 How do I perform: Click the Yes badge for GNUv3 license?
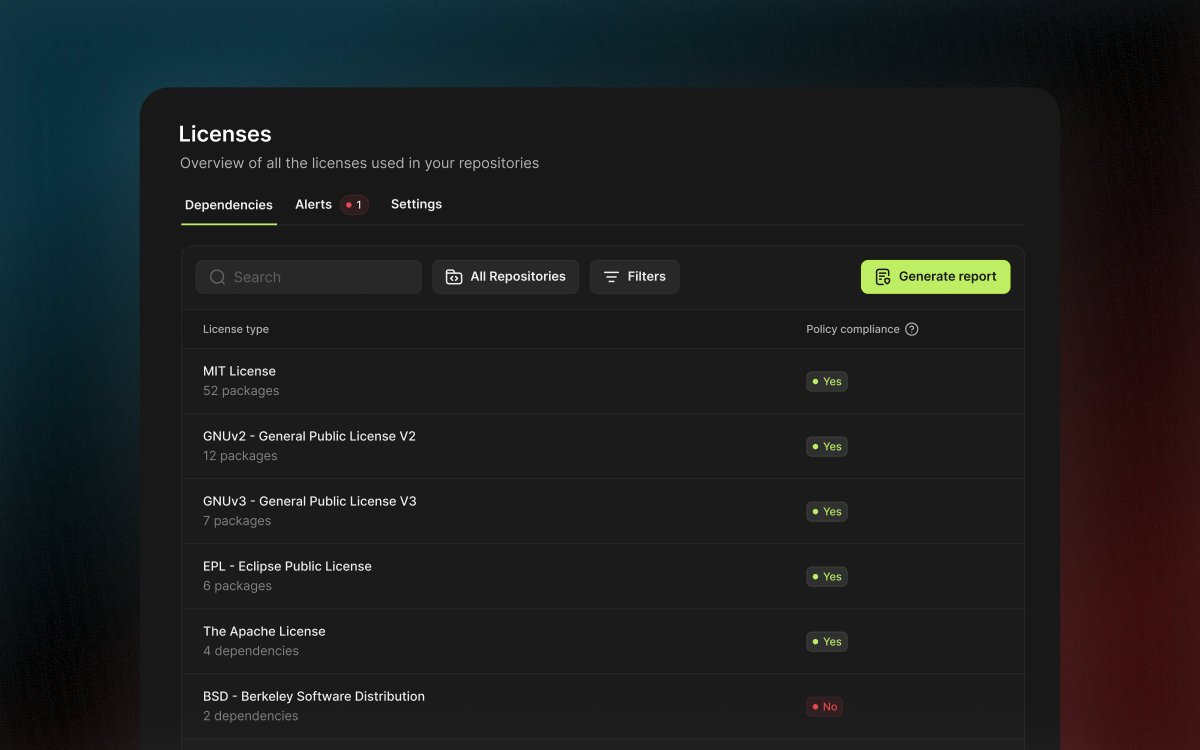827,511
